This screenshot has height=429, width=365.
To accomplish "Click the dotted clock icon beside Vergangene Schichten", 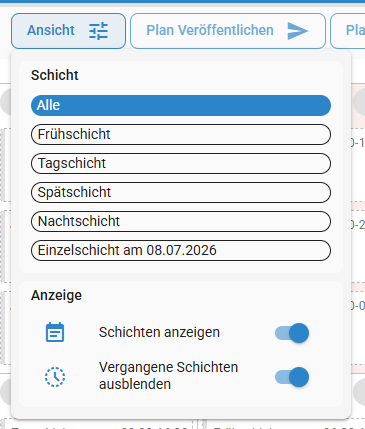I will pos(55,377).
